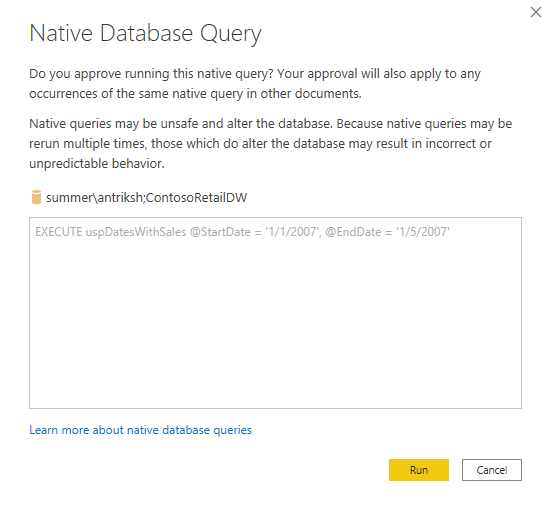Screen dimensions: 552x511
Task: Cancel the native database query
Action: [492, 470]
